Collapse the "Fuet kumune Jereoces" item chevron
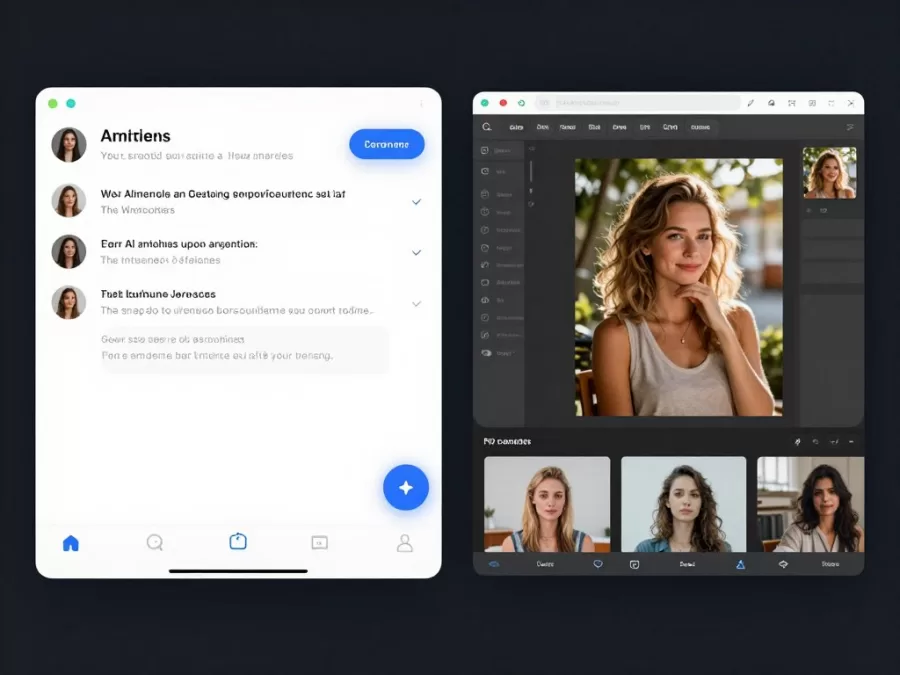The image size is (900, 675). click(417, 303)
